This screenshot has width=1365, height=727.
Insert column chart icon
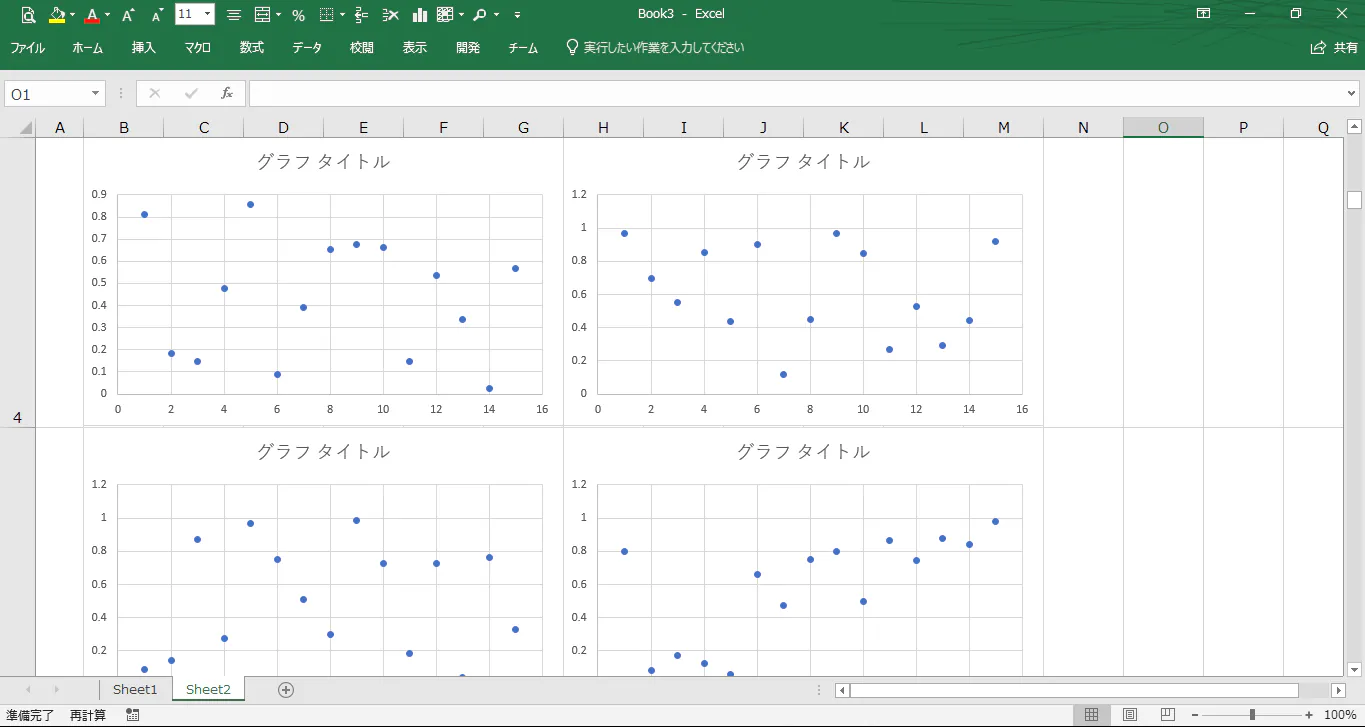point(420,14)
